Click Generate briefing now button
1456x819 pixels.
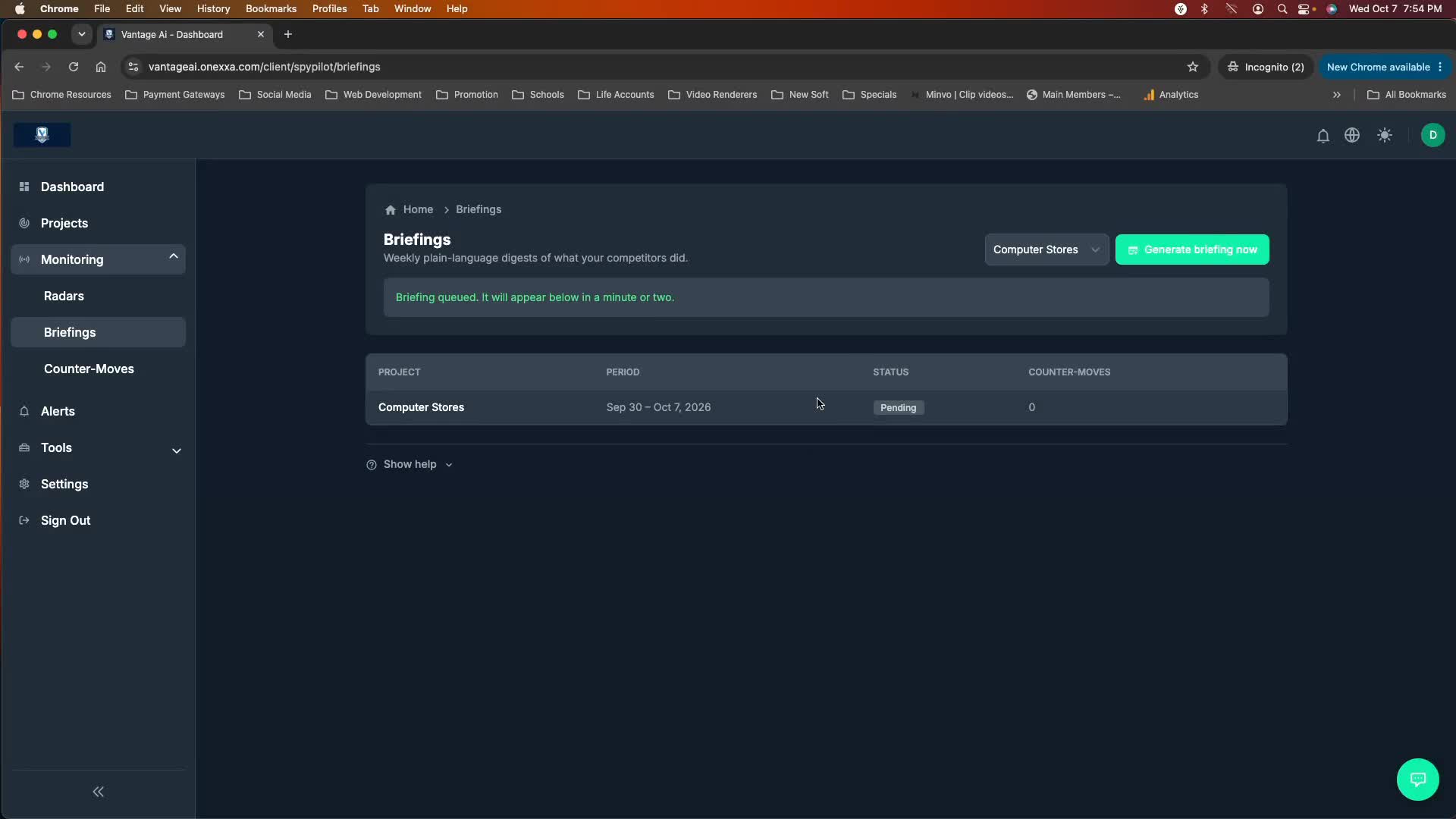tap(1192, 249)
